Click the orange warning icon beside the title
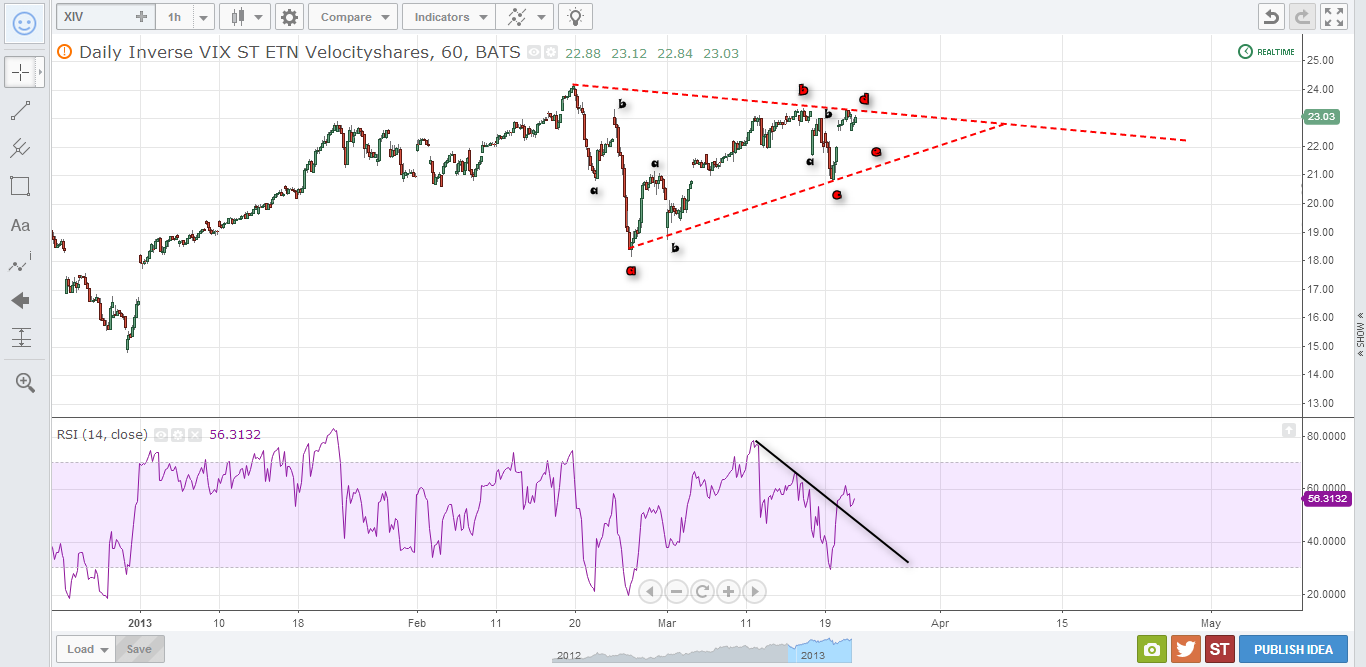The image size is (1366, 667). coord(65,52)
